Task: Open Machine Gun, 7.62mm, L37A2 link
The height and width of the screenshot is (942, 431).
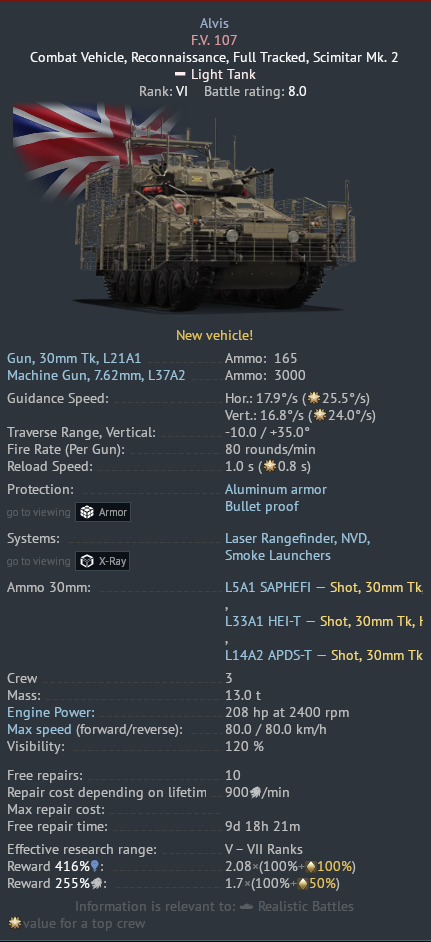Action: (x=96, y=375)
